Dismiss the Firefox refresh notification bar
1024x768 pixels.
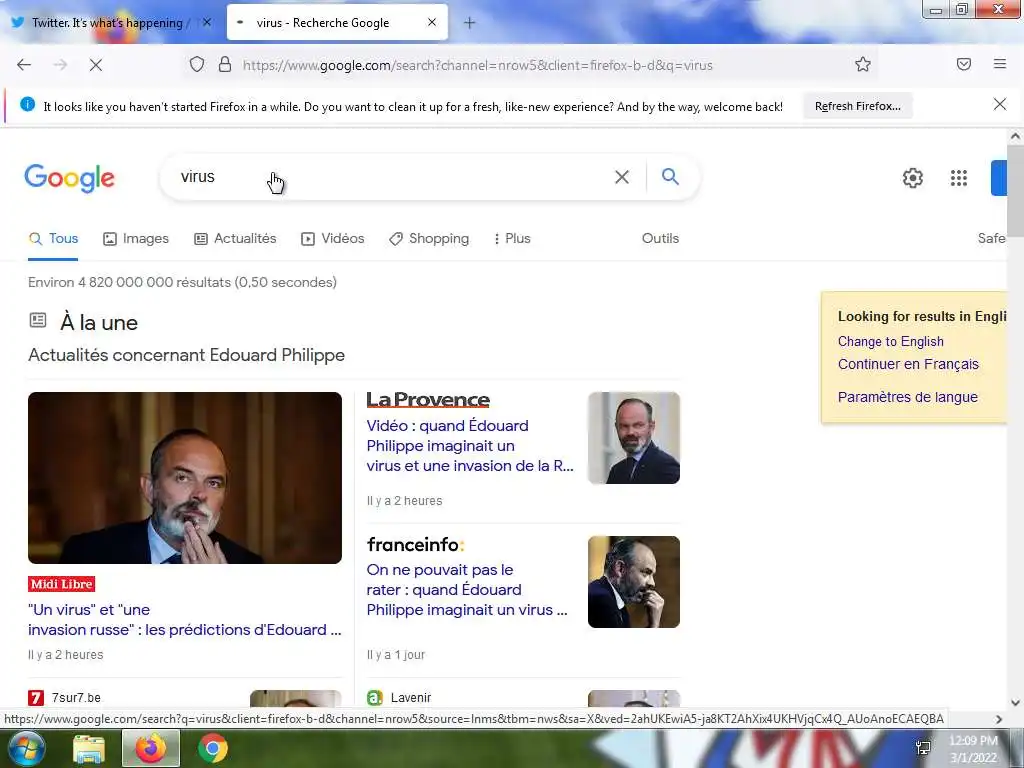[x=1000, y=104]
